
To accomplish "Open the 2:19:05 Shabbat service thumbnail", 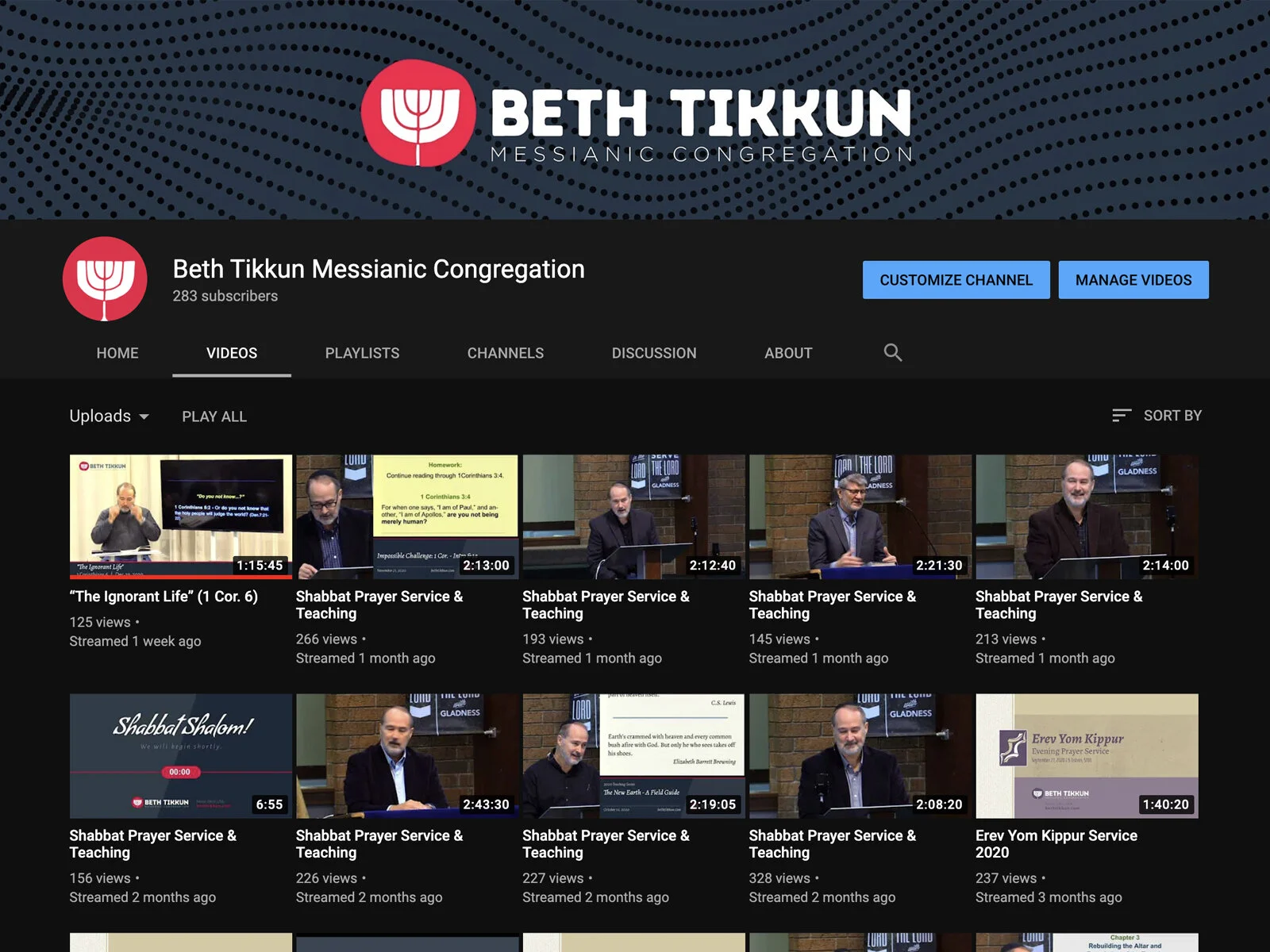I will (x=633, y=756).
